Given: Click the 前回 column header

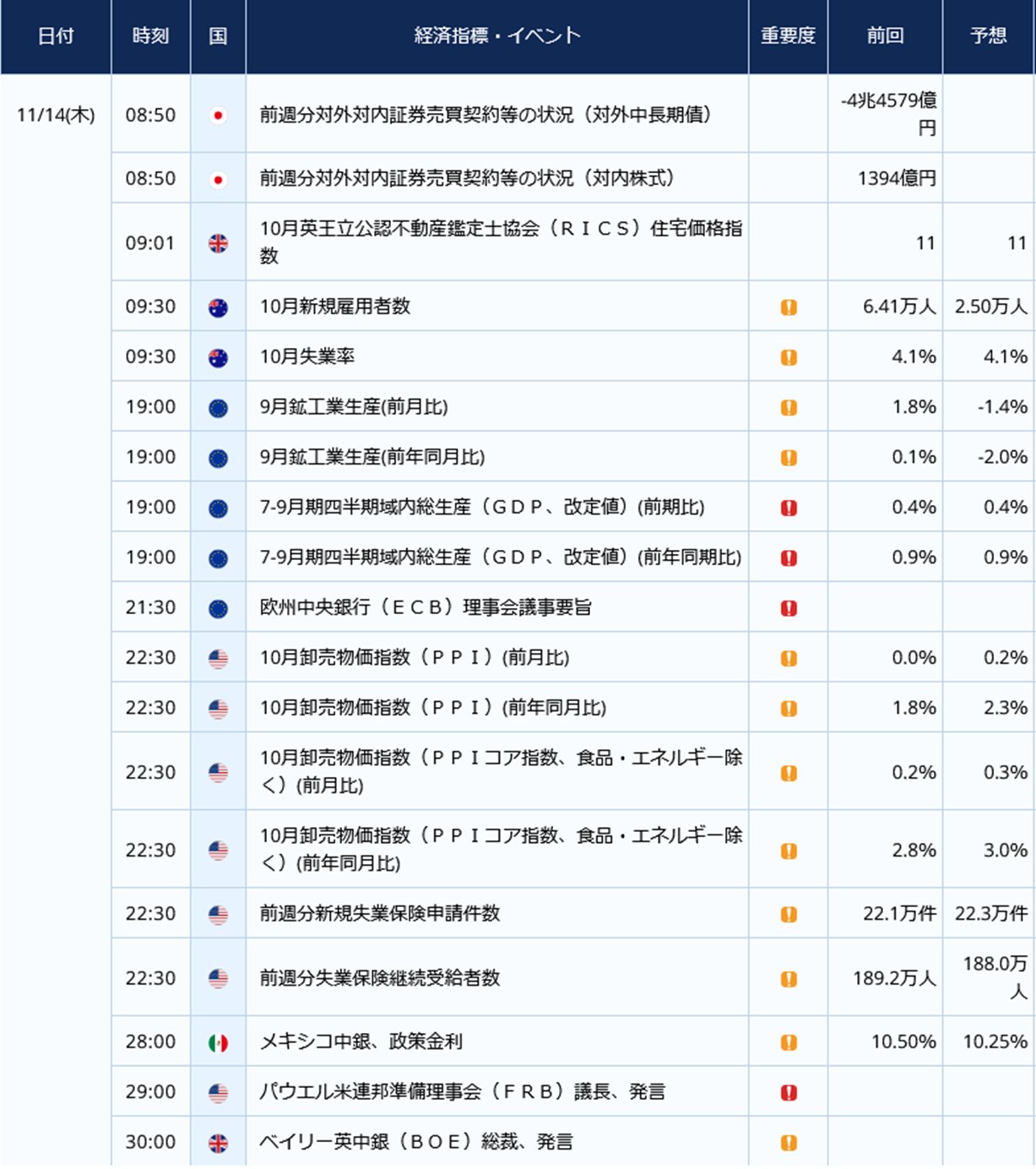Looking at the screenshot, I should [x=885, y=35].
